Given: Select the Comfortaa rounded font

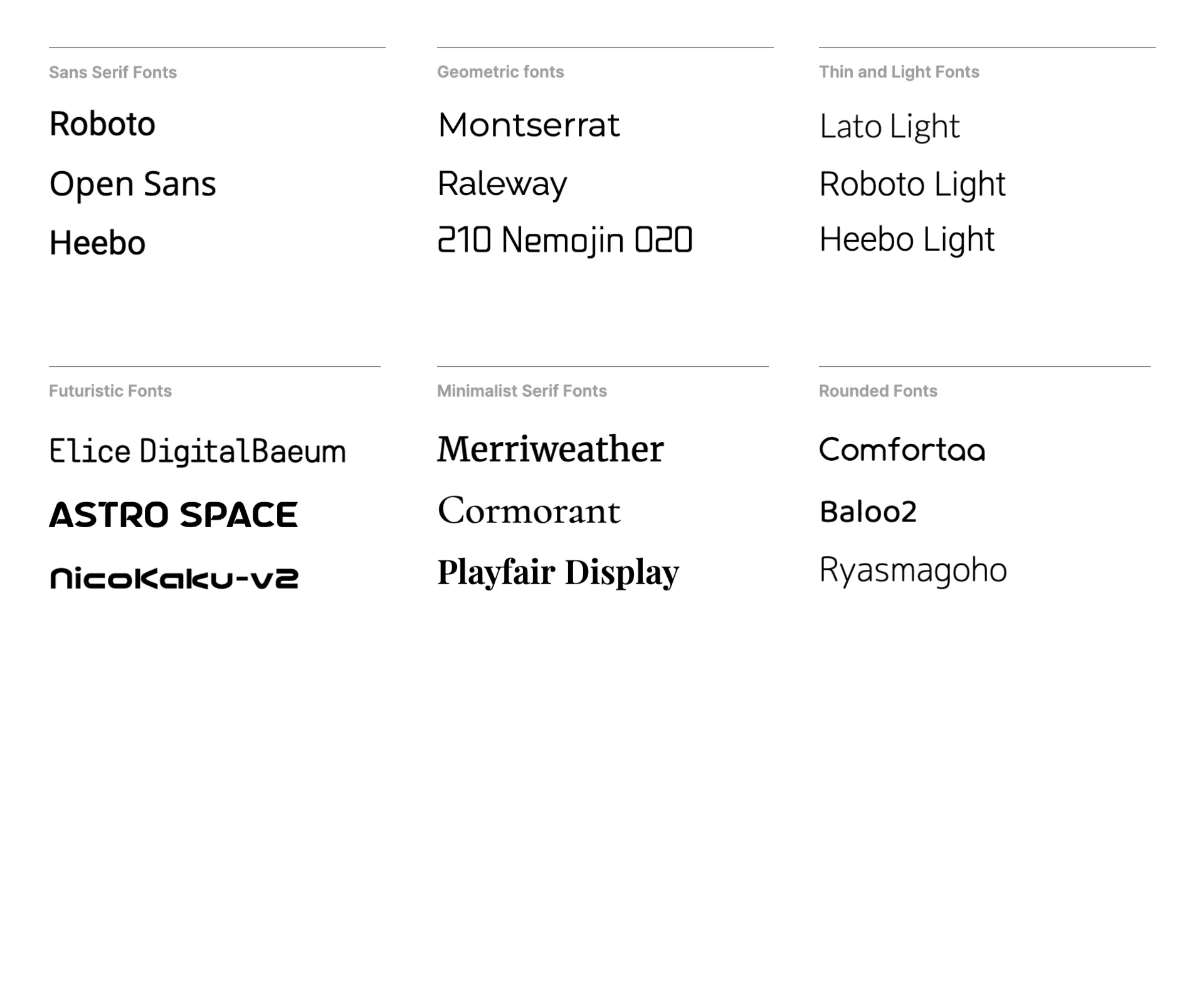Looking at the screenshot, I should click(902, 449).
